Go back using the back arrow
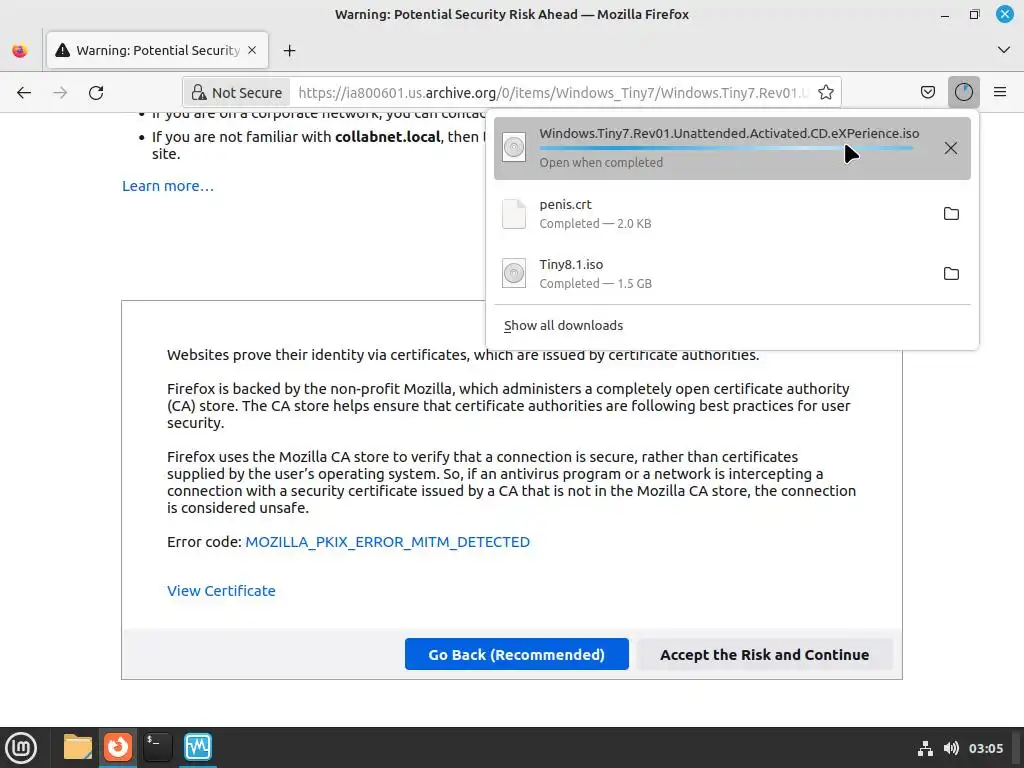This screenshot has height=768, width=1024. (24, 93)
